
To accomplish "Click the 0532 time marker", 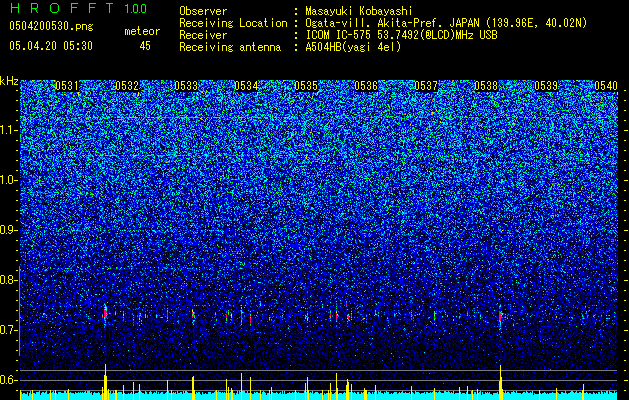I will [127, 86].
